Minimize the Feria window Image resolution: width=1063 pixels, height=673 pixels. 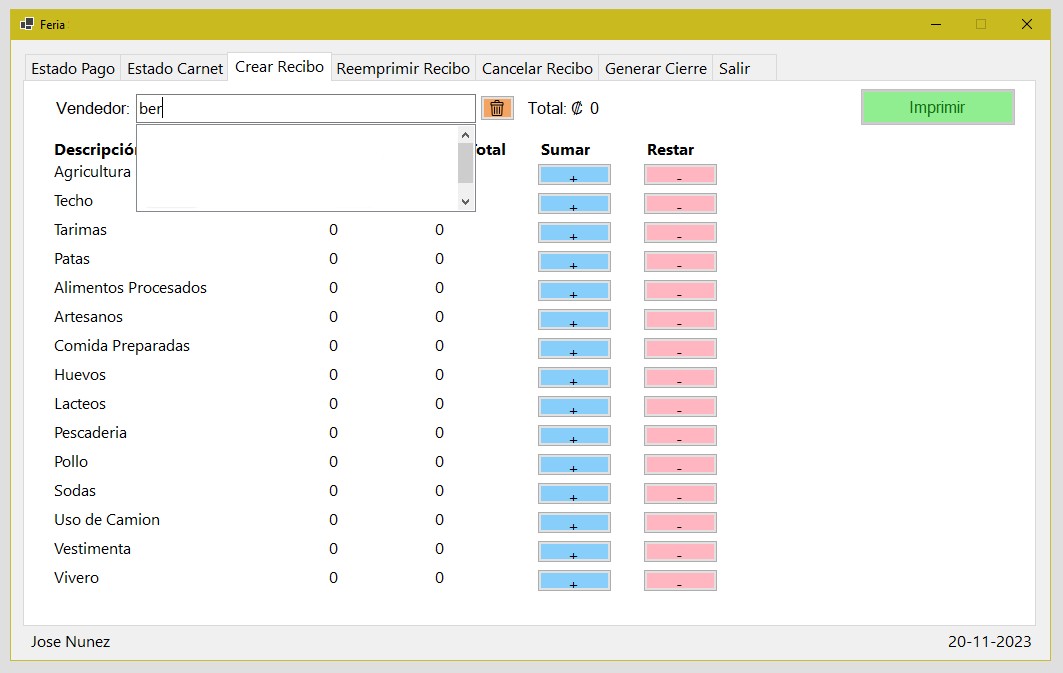coord(936,24)
